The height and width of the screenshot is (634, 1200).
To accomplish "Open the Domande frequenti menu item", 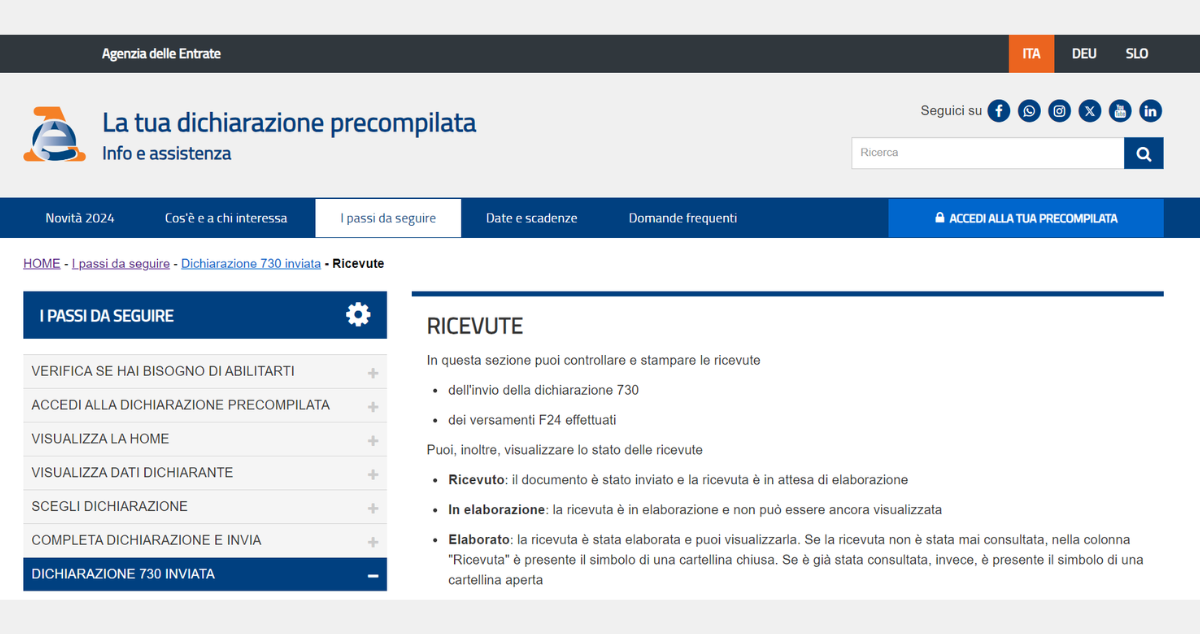I will pos(683,217).
